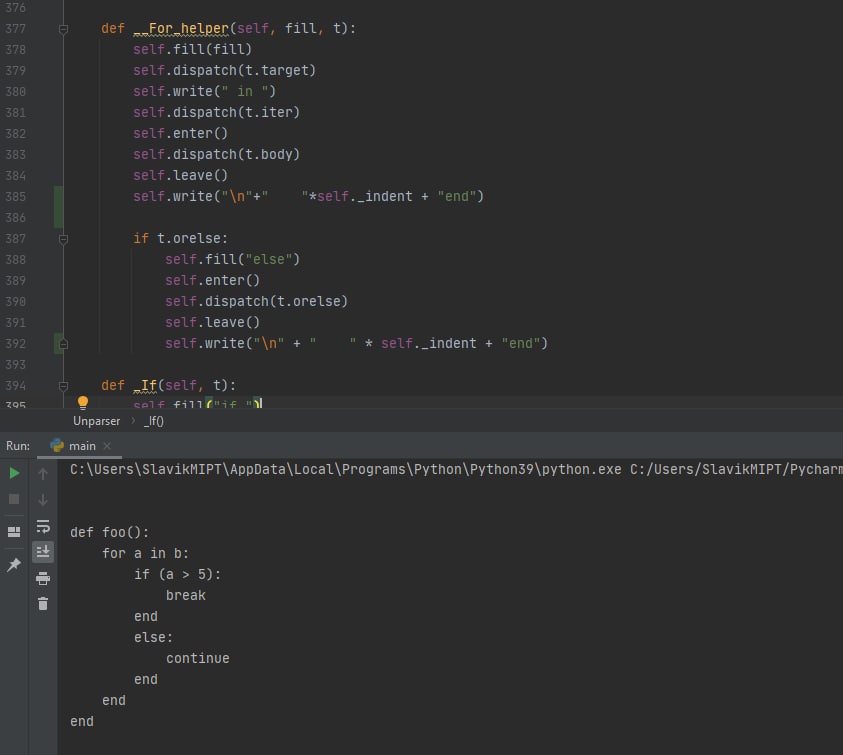The height and width of the screenshot is (755, 843).
Task: Jump up the stack trace arrow
Action: [43, 474]
